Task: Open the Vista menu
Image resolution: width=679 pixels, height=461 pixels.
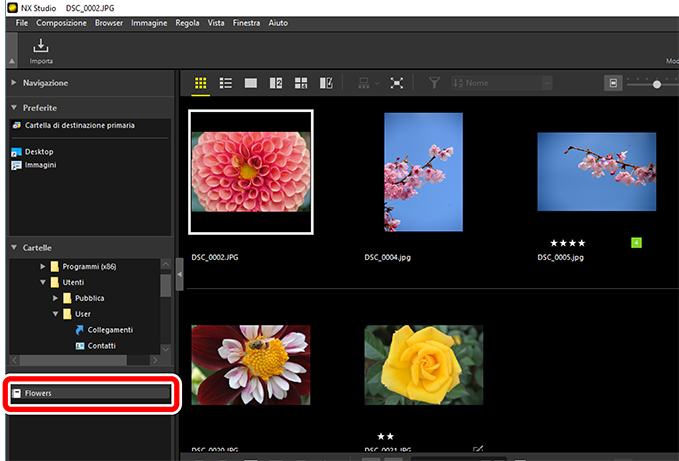Action: click(216, 23)
